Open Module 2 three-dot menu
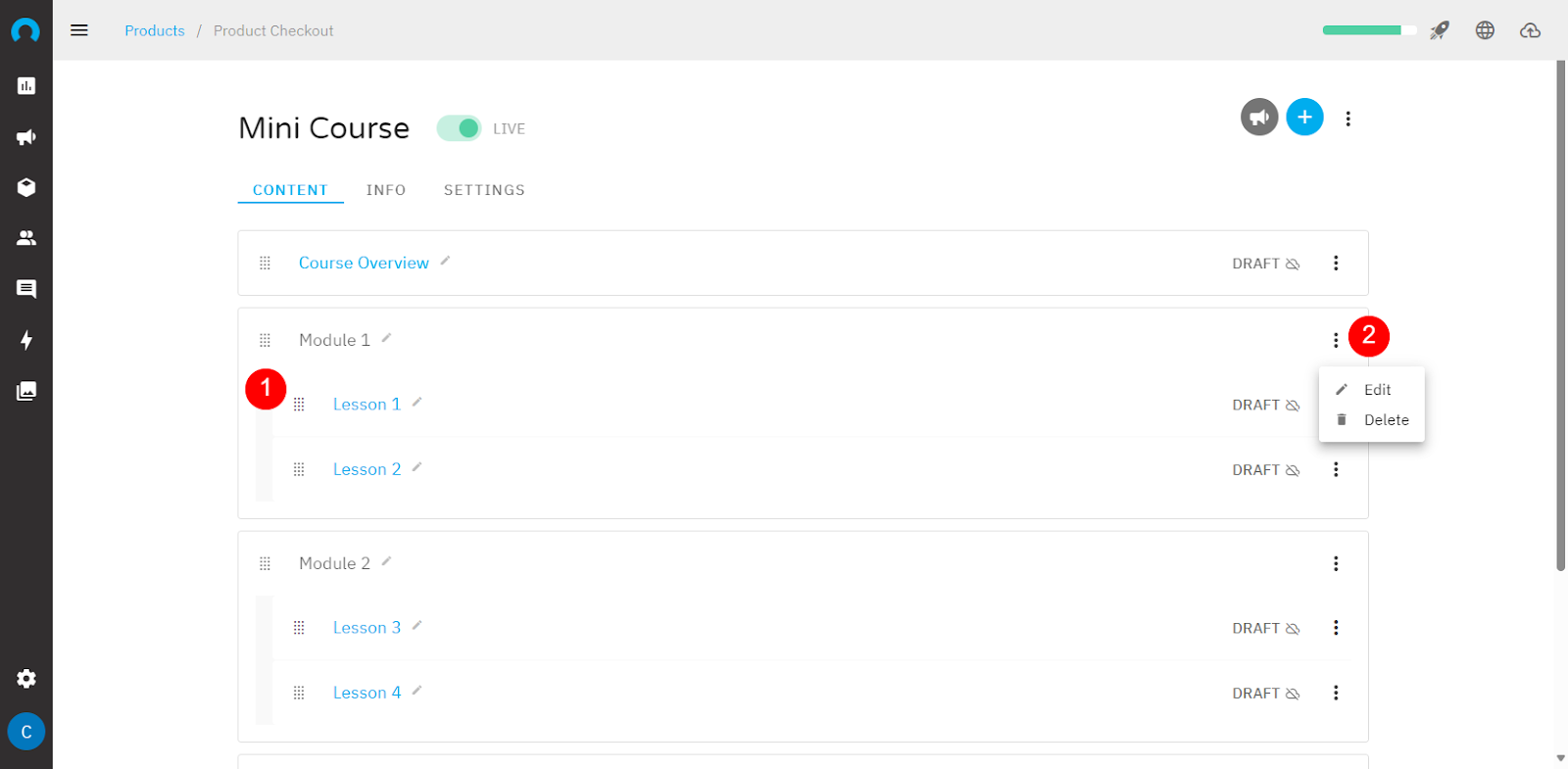The image size is (1568, 769). click(1336, 563)
